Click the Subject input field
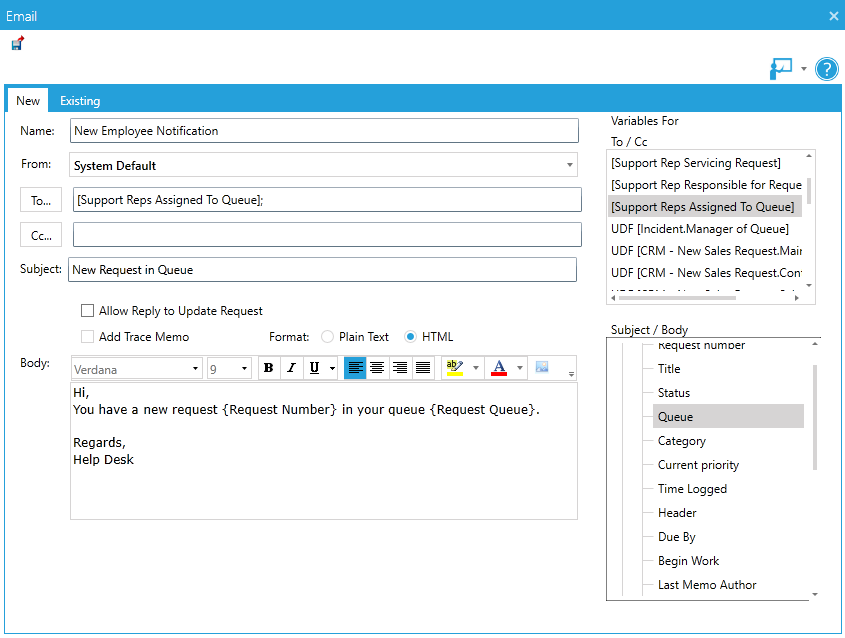The height and width of the screenshot is (638, 845). coord(322,269)
